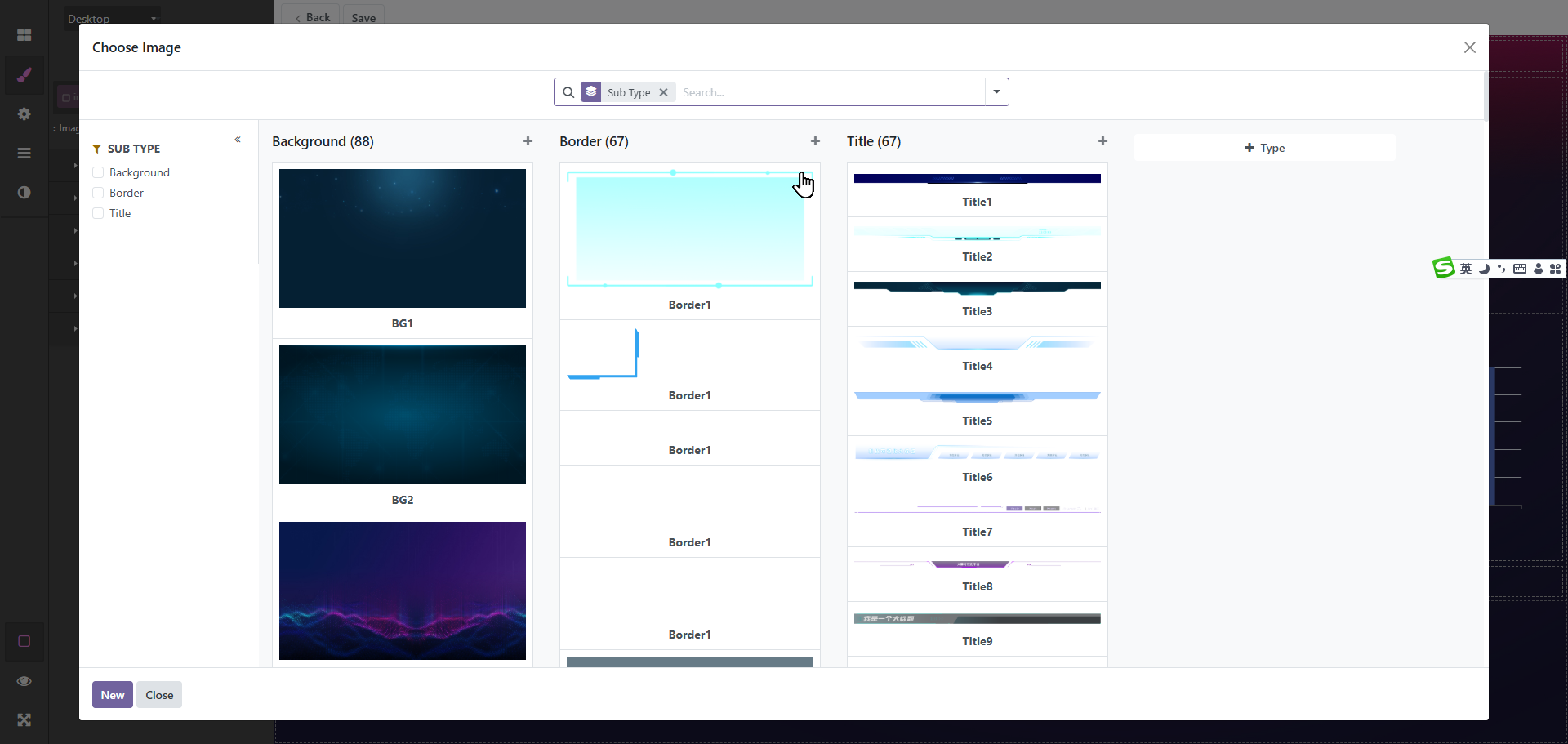Screen dimensions: 1568x744
Task: Open the IME toolbox grid icon
Action: click(1556, 269)
